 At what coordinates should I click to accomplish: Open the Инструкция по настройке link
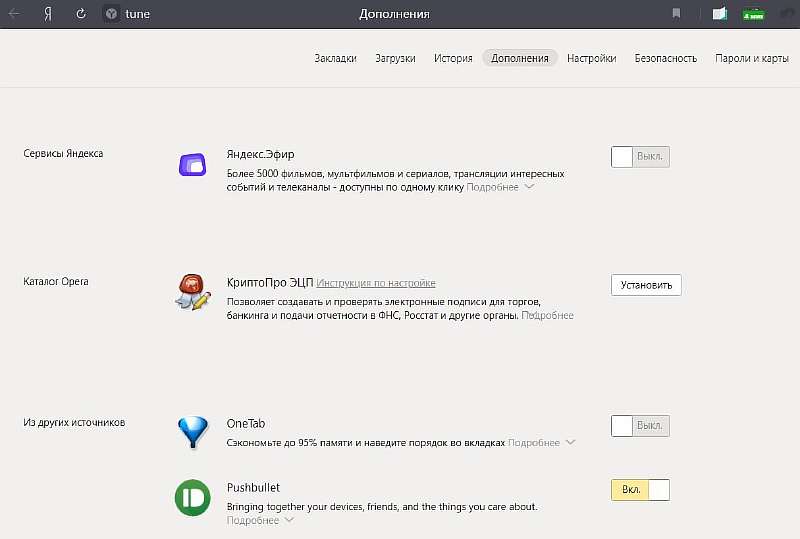tap(376, 283)
